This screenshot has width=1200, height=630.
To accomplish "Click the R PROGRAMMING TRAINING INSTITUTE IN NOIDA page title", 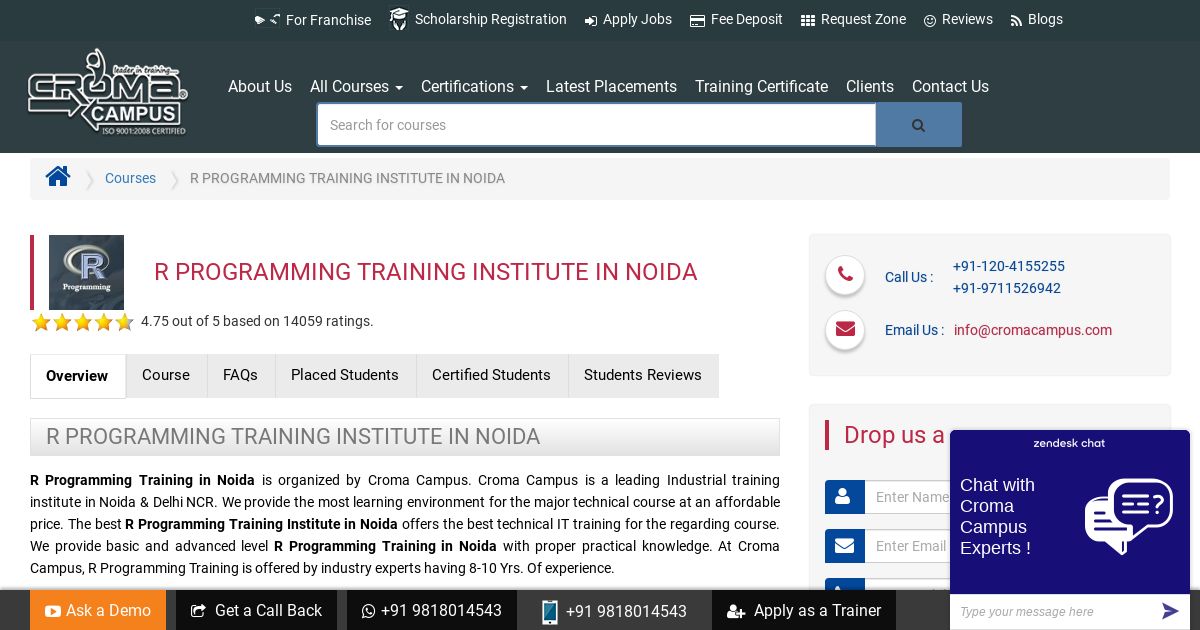I will [x=426, y=272].
